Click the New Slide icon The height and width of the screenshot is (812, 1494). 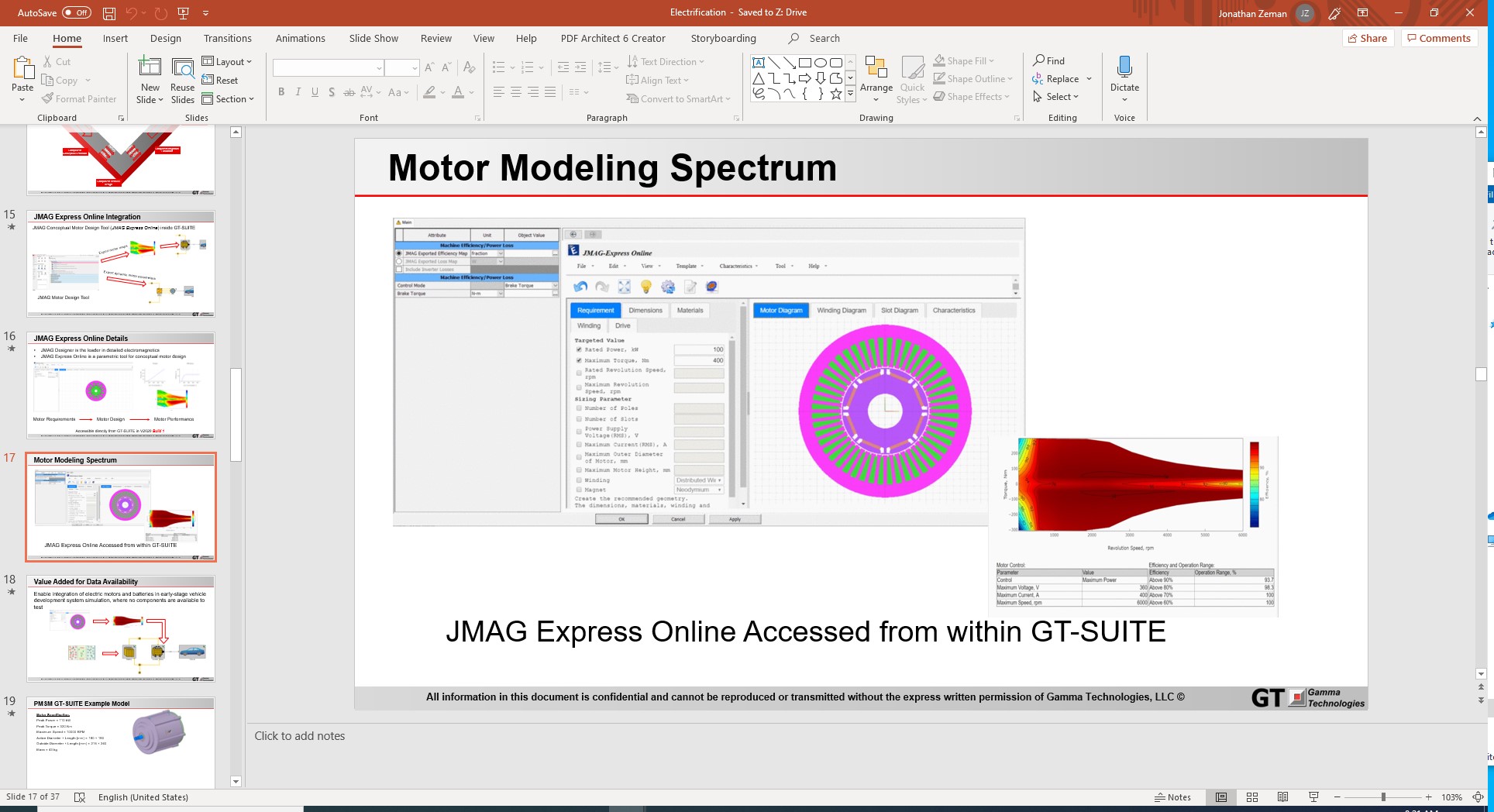click(150, 67)
